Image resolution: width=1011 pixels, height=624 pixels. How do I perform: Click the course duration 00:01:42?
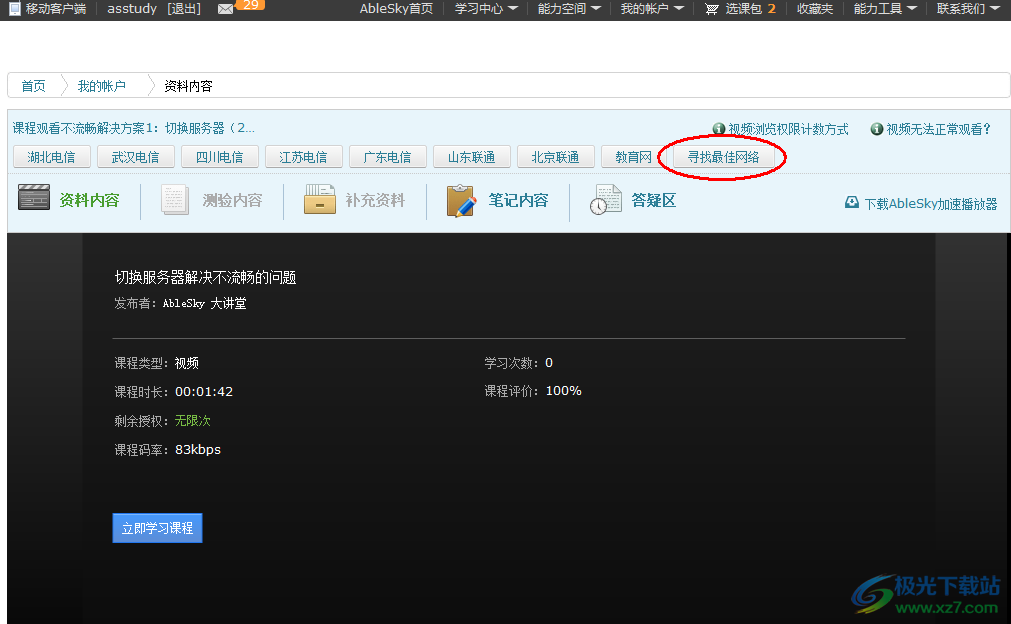coord(204,391)
